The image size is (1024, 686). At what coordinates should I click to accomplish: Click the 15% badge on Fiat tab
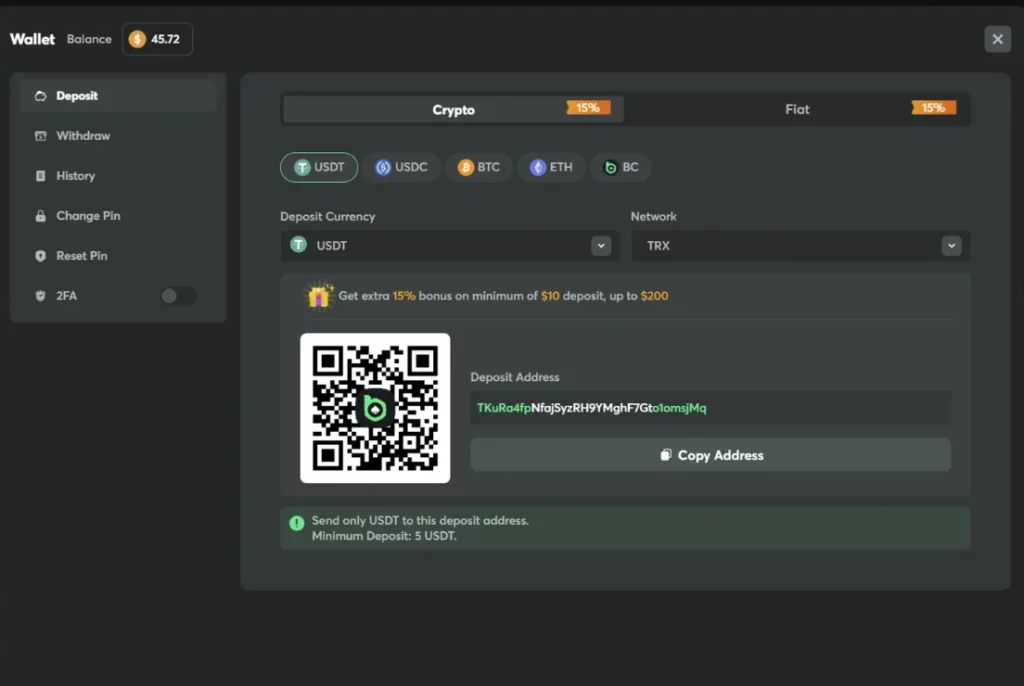click(x=933, y=108)
